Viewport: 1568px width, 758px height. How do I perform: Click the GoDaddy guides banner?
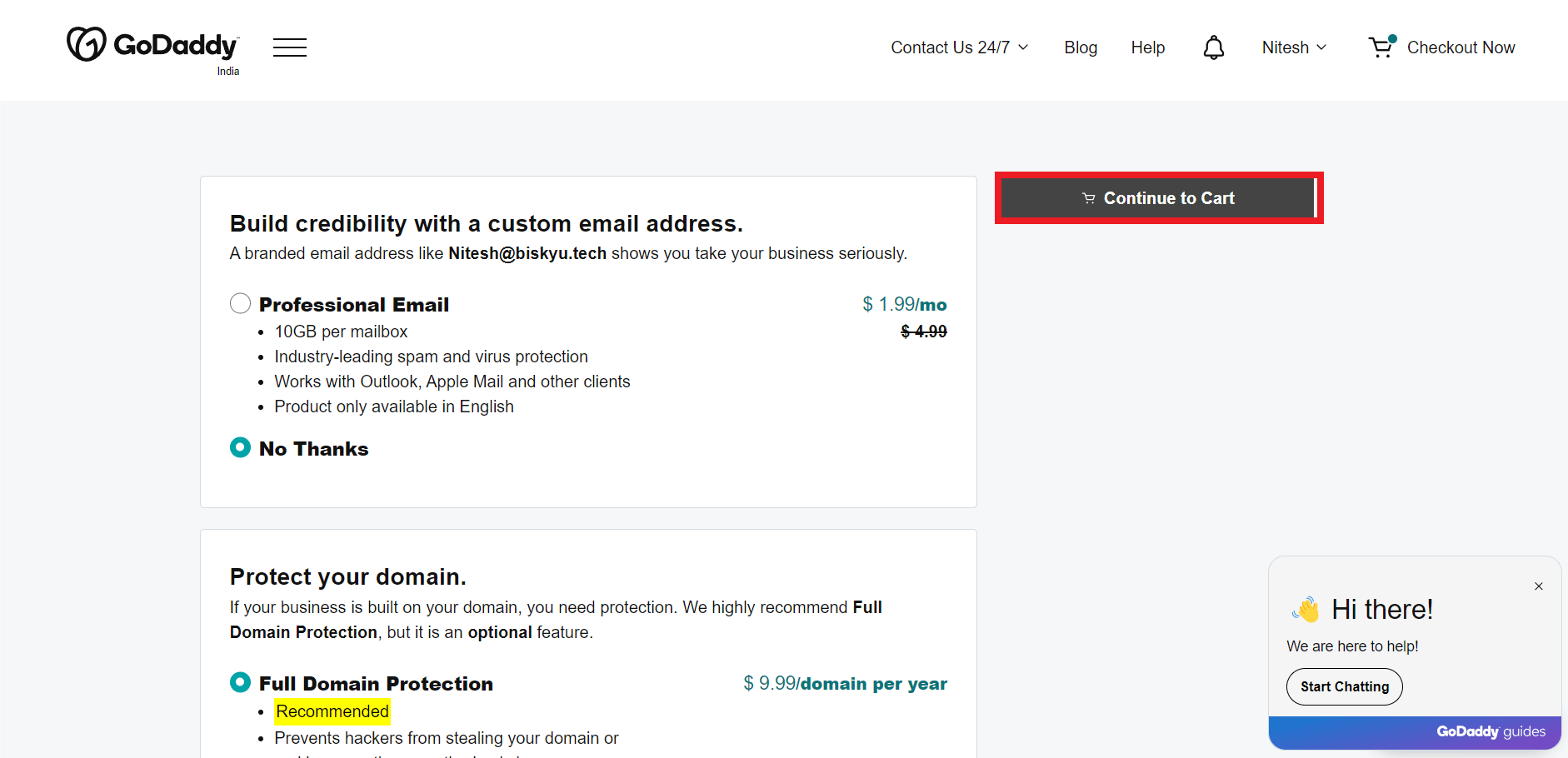click(1415, 732)
